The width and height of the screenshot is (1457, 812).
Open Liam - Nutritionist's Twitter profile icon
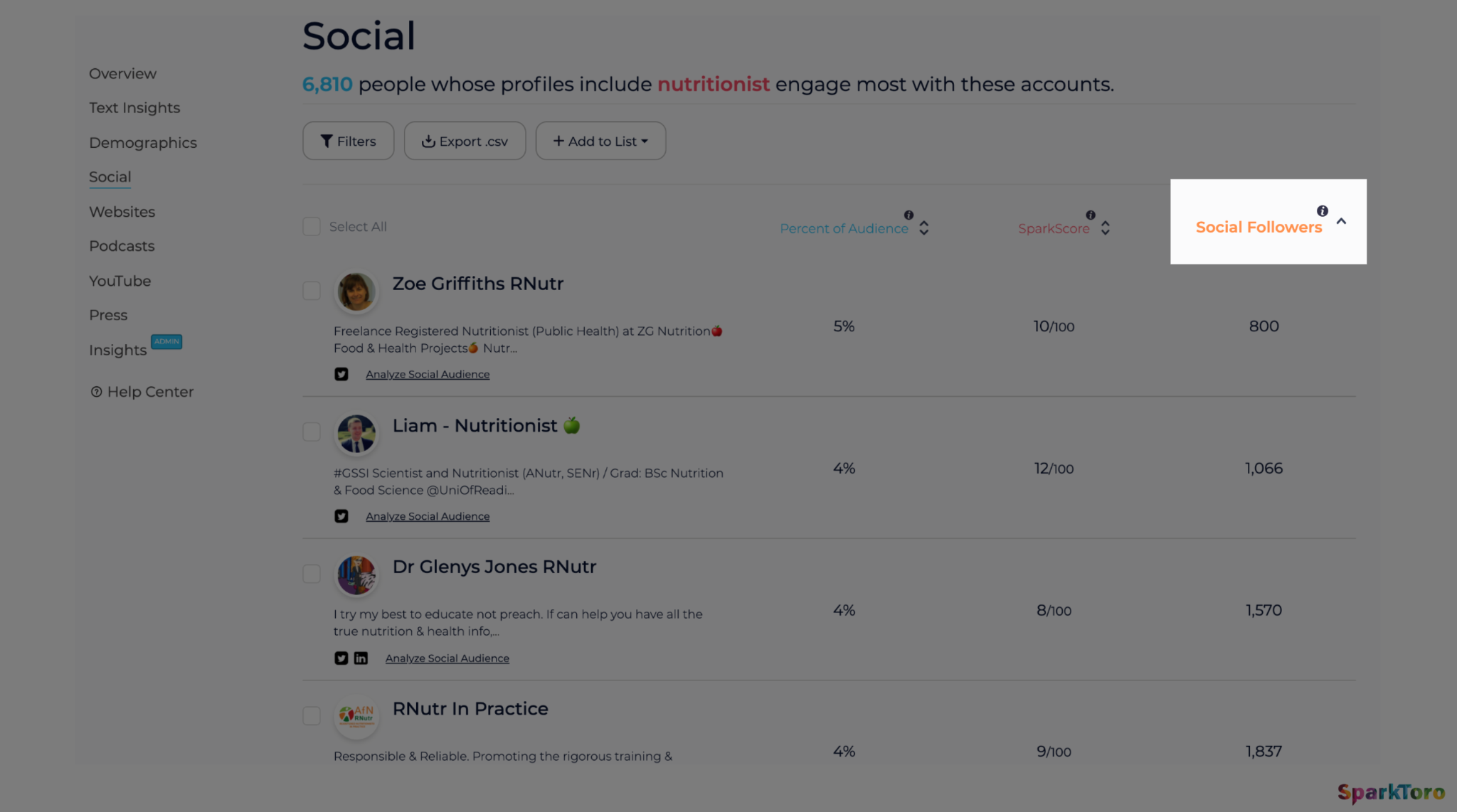[x=341, y=516]
